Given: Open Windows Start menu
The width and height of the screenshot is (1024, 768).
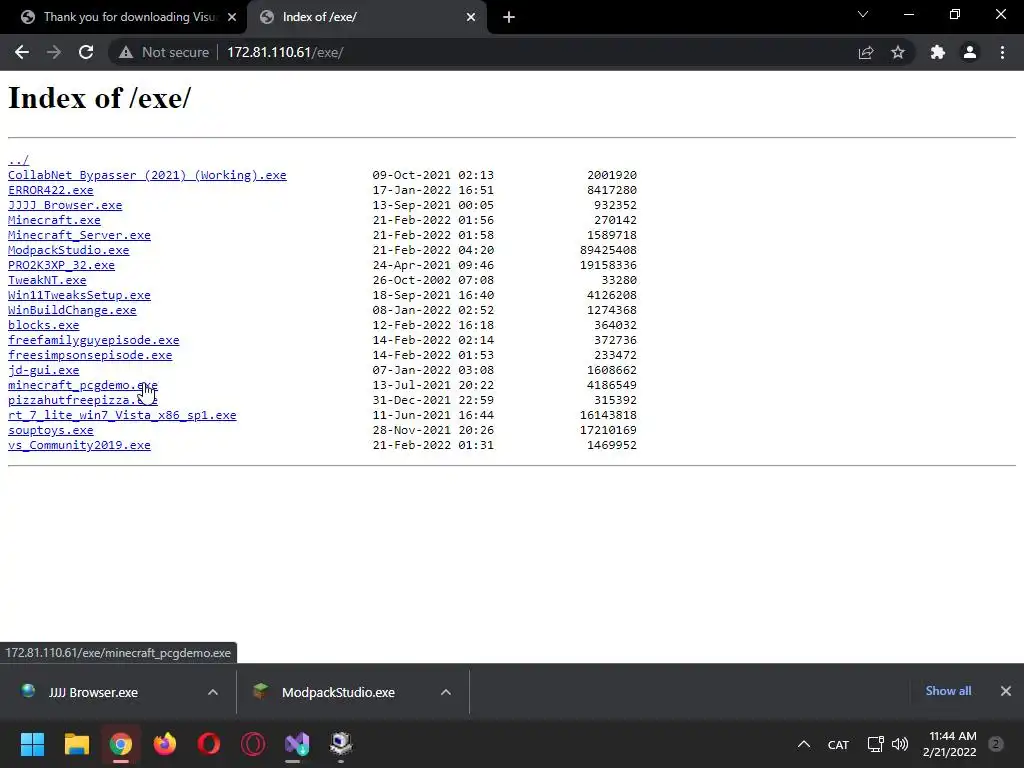Looking at the screenshot, I should click(x=33, y=744).
